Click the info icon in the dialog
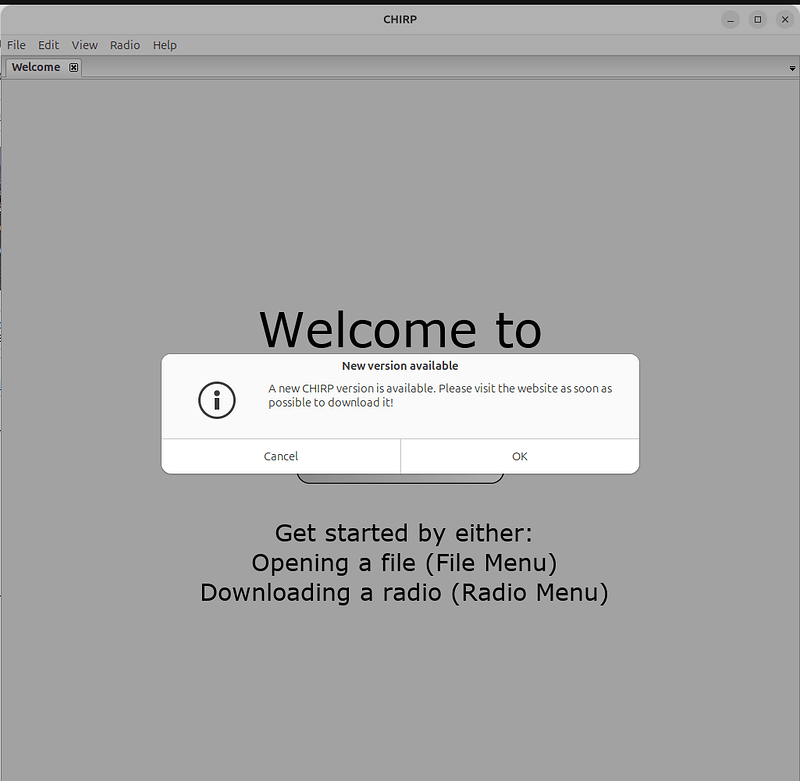The width and height of the screenshot is (800, 781). tap(217, 400)
